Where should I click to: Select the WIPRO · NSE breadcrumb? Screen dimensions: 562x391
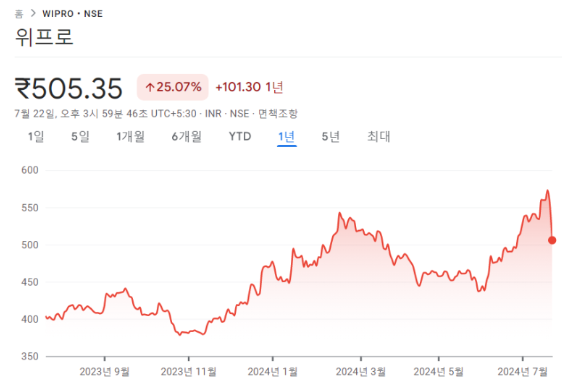pyautogui.click(x=72, y=14)
